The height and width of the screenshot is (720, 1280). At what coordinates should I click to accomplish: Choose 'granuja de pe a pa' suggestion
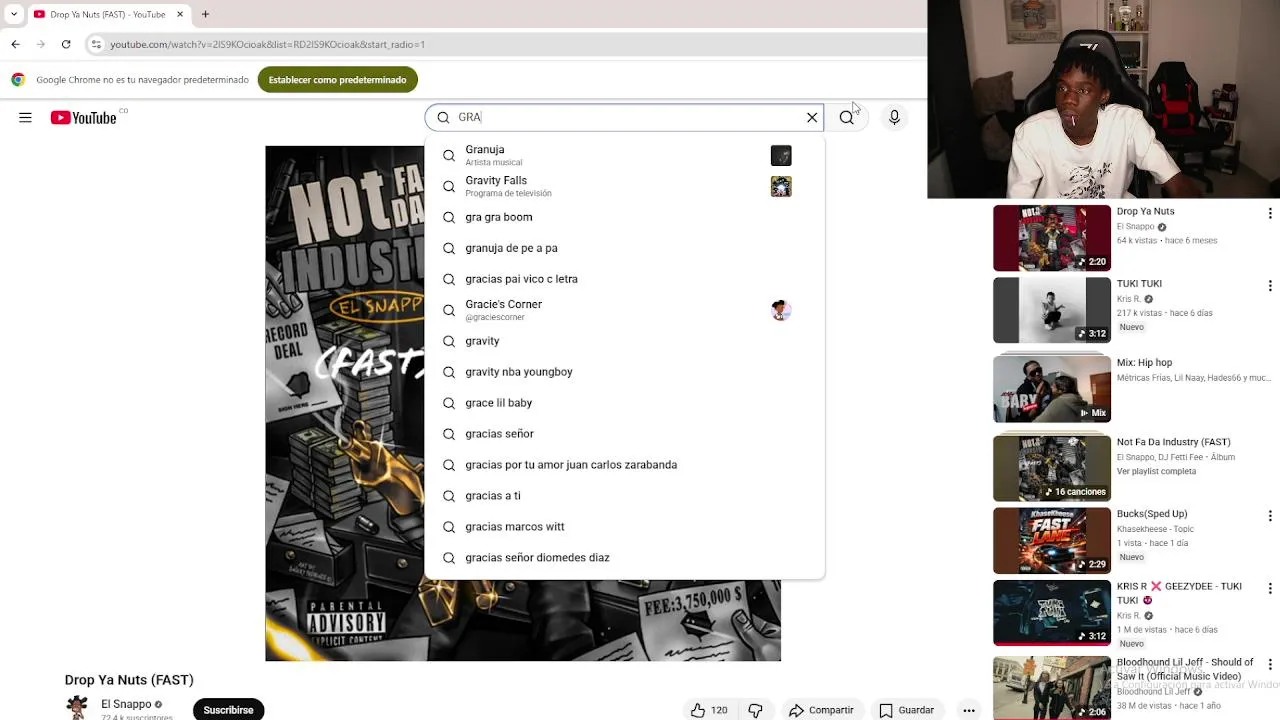point(624,248)
